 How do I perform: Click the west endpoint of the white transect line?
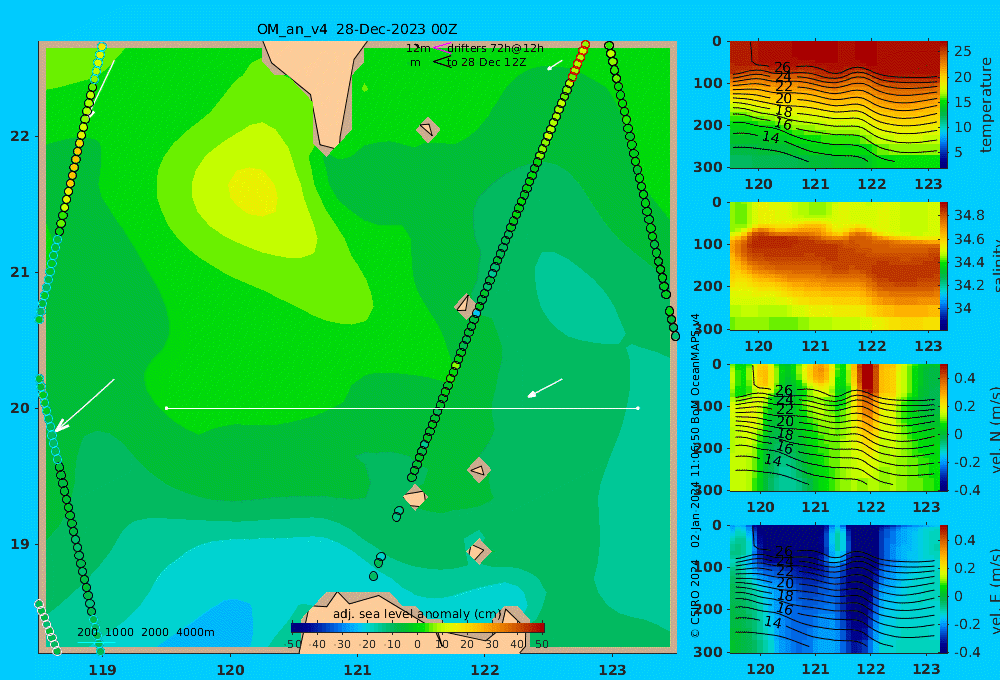click(x=166, y=408)
